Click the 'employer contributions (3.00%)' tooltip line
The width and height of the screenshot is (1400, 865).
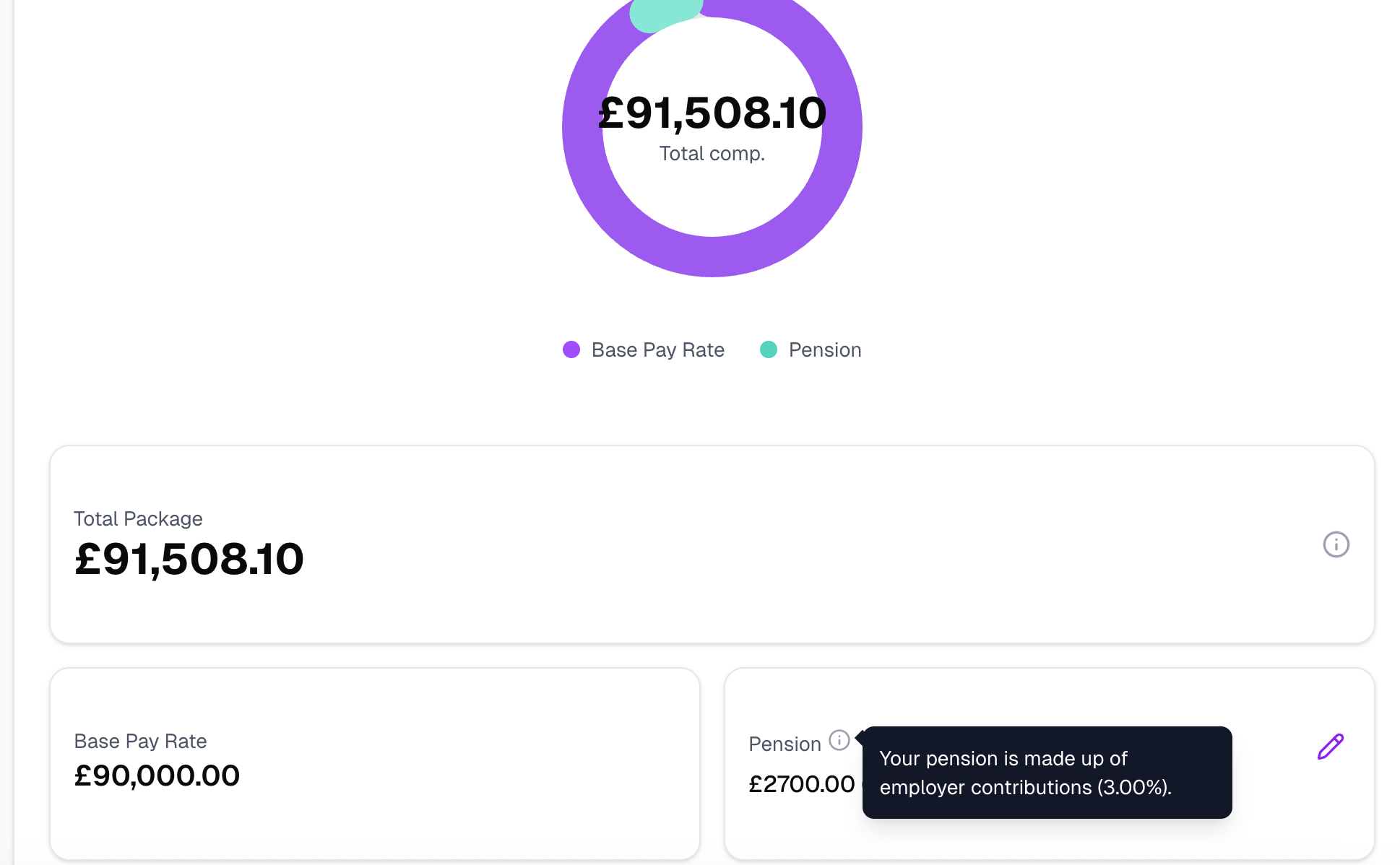point(1025,788)
